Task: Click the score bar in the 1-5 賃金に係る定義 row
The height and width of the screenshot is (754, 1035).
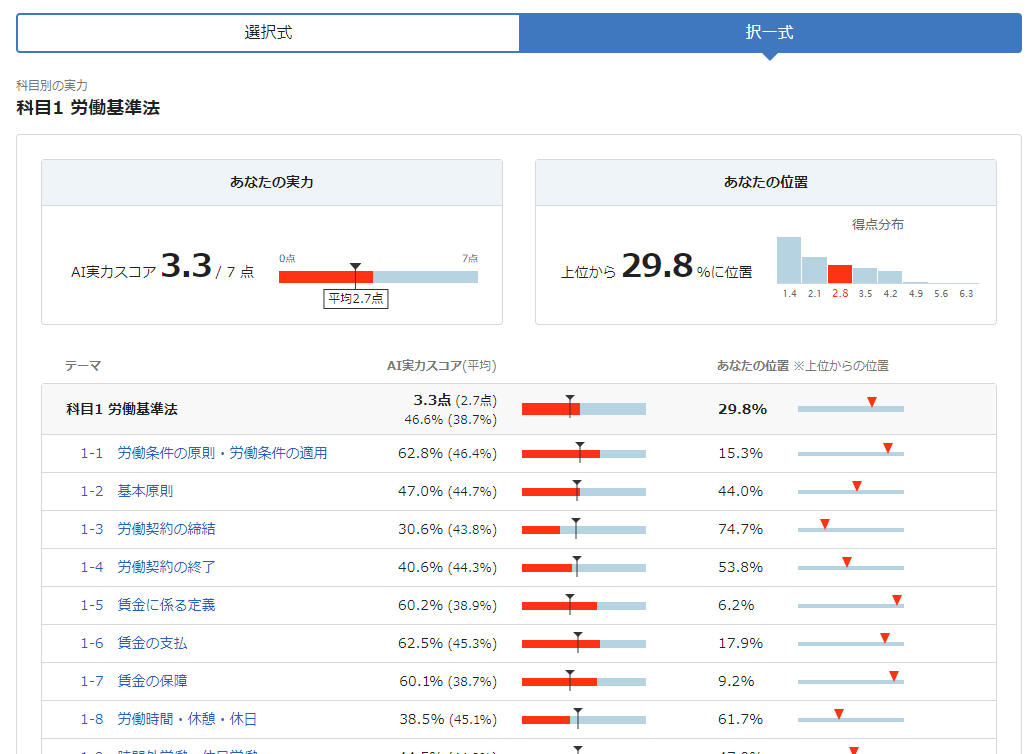Action: point(584,605)
